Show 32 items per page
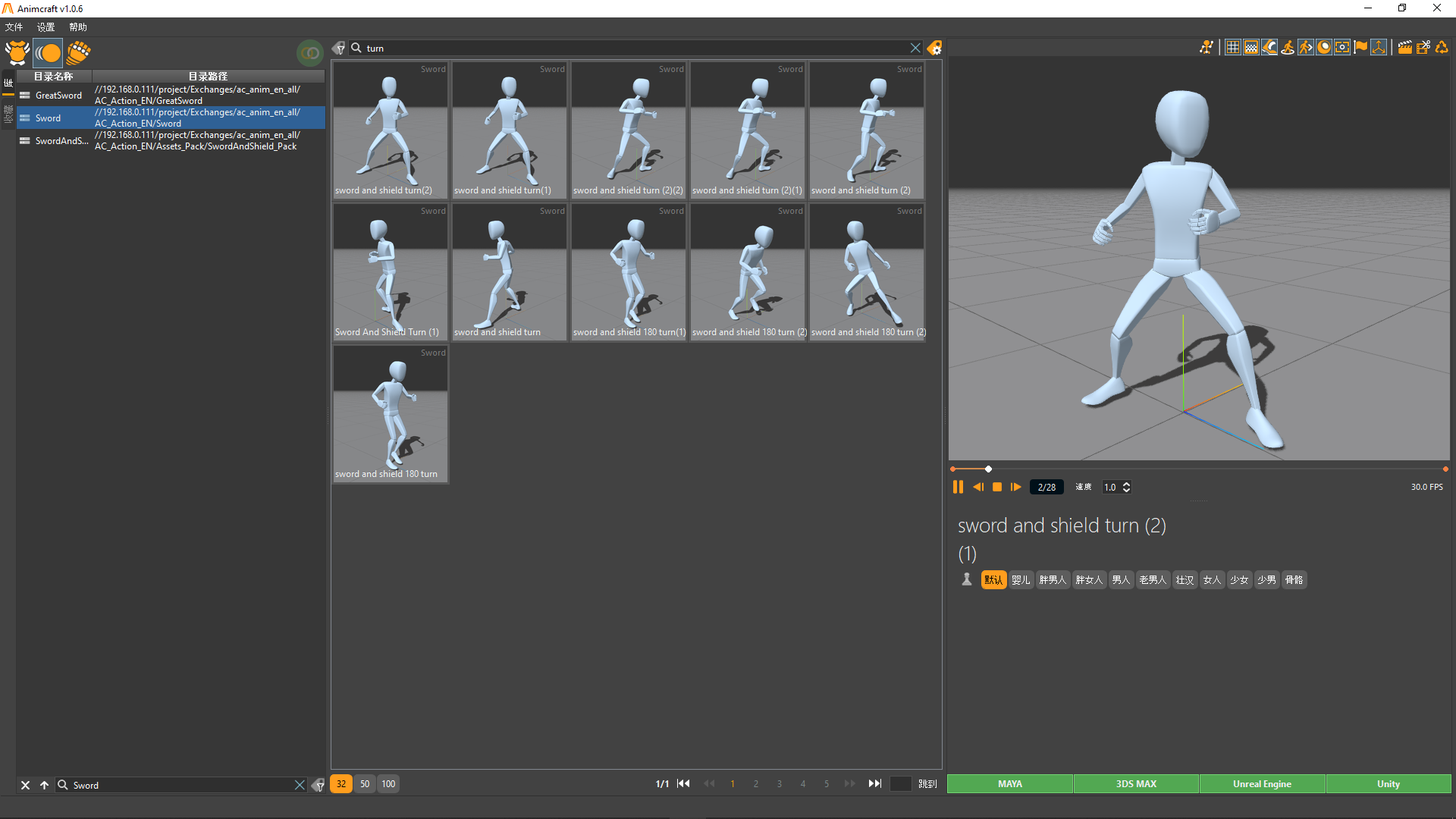The width and height of the screenshot is (1456, 819). [341, 784]
